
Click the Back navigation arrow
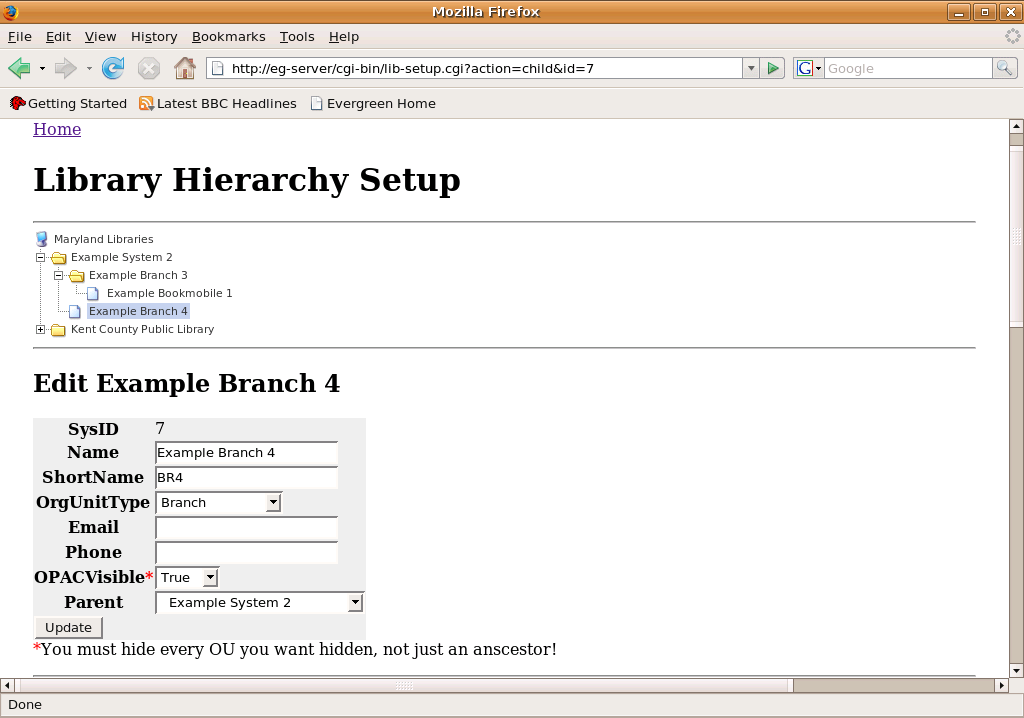pyautogui.click(x=19, y=68)
